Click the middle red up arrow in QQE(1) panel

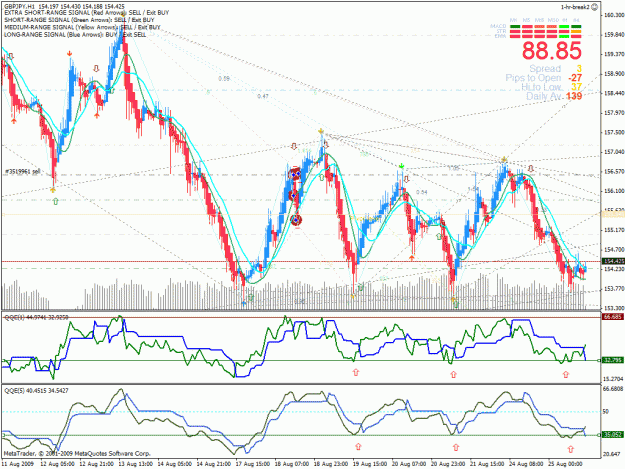coord(453,374)
